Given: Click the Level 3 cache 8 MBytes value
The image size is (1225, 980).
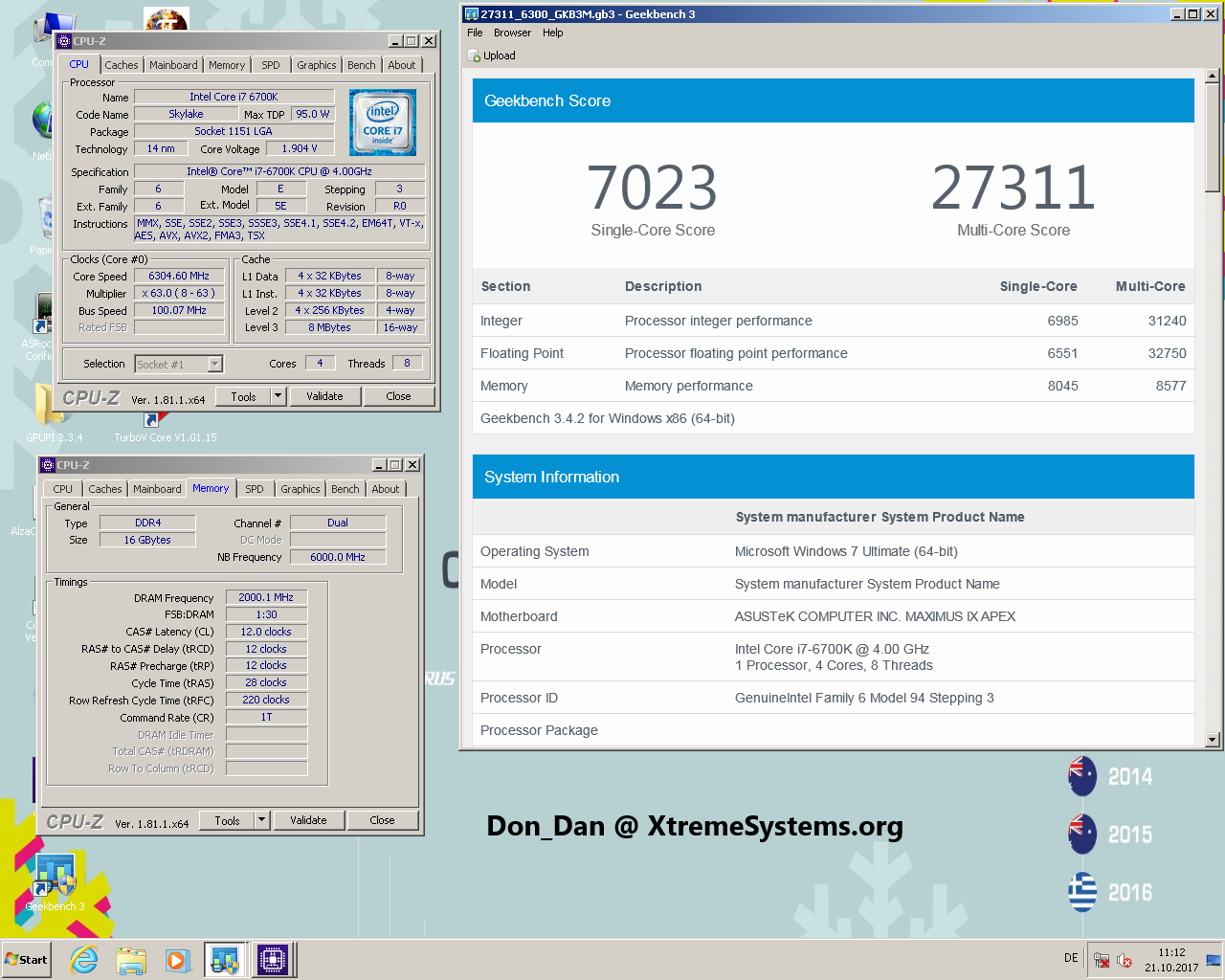Looking at the screenshot, I should (x=329, y=327).
